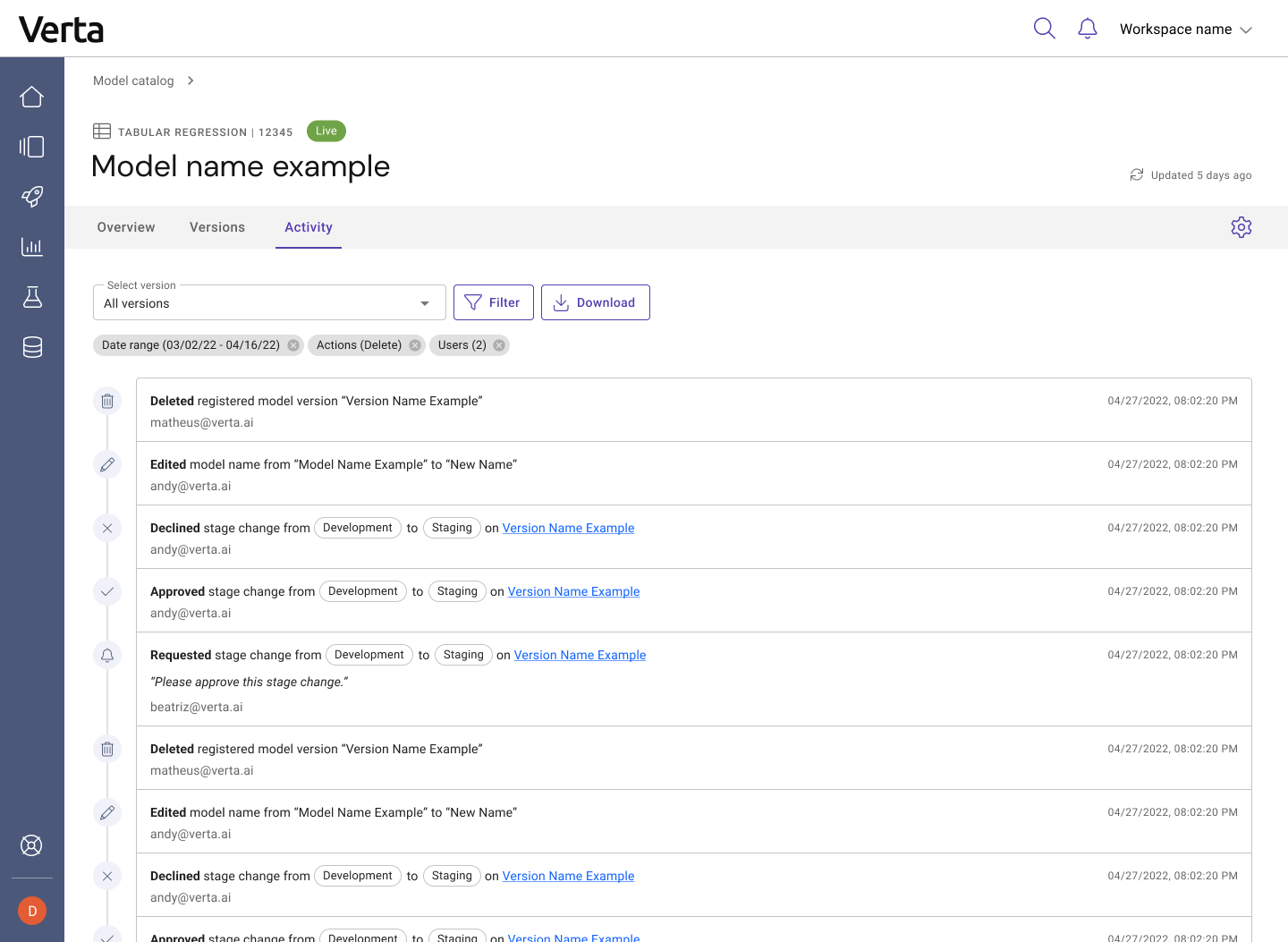Click Updated 5 days ago text
Screen dimensions: 1288x942
1201,175
